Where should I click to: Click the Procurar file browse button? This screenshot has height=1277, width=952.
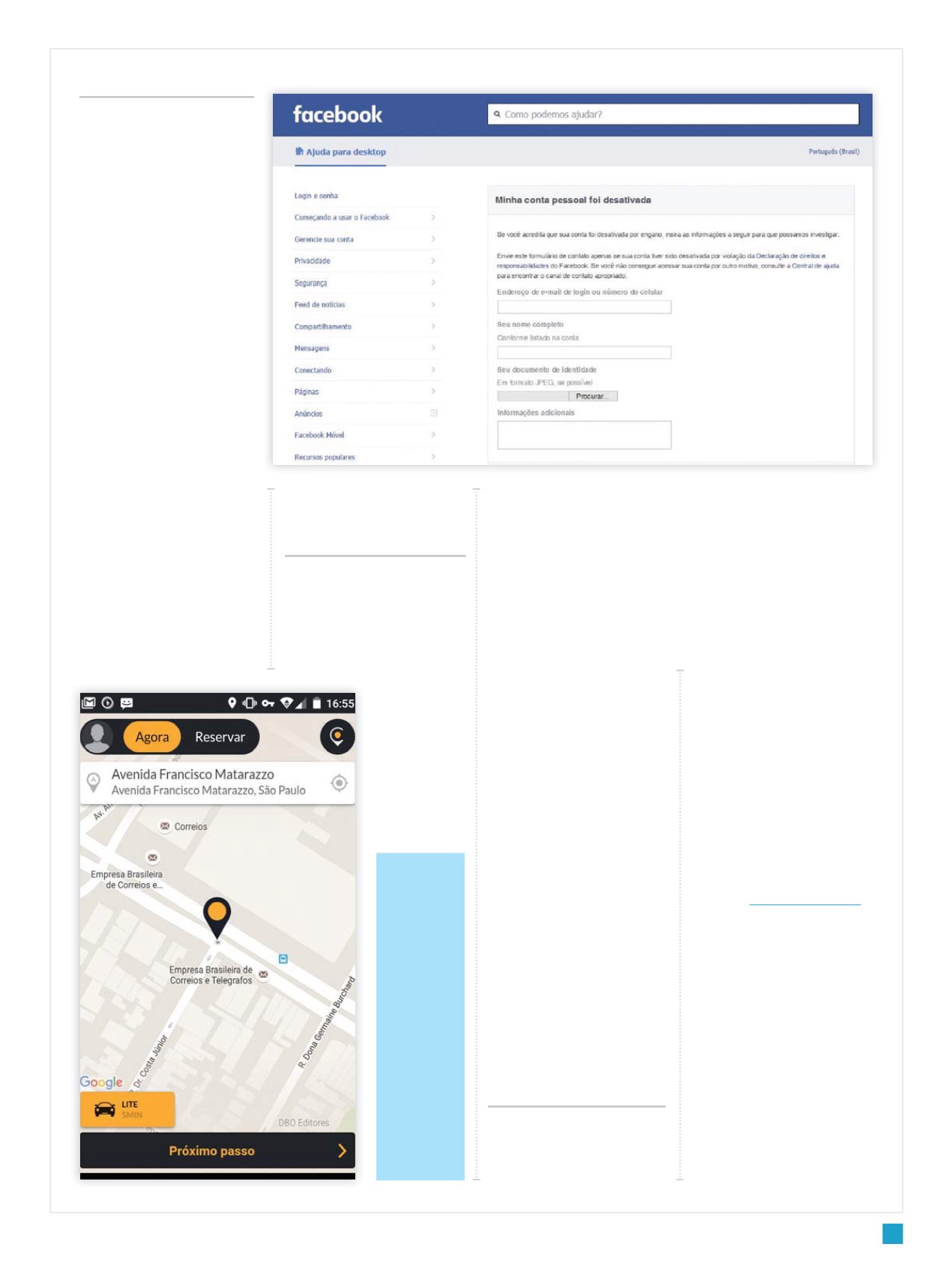pyautogui.click(x=593, y=396)
